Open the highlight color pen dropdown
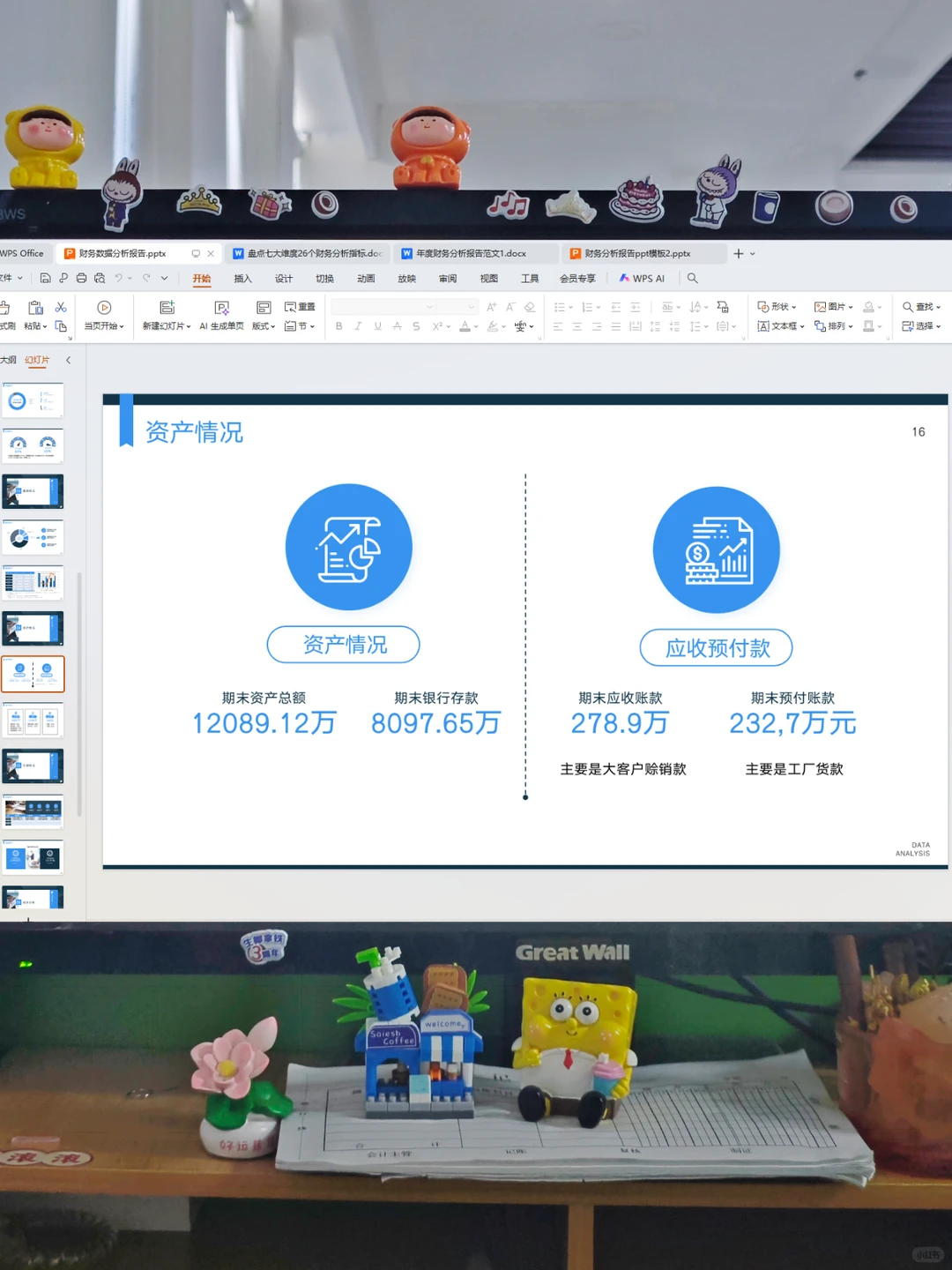Image resolution: width=952 pixels, height=1270 pixels. [496, 326]
